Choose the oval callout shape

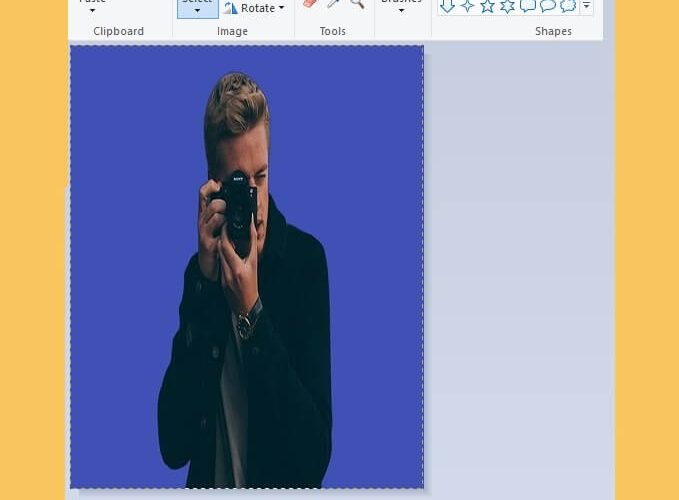point(548,6)
